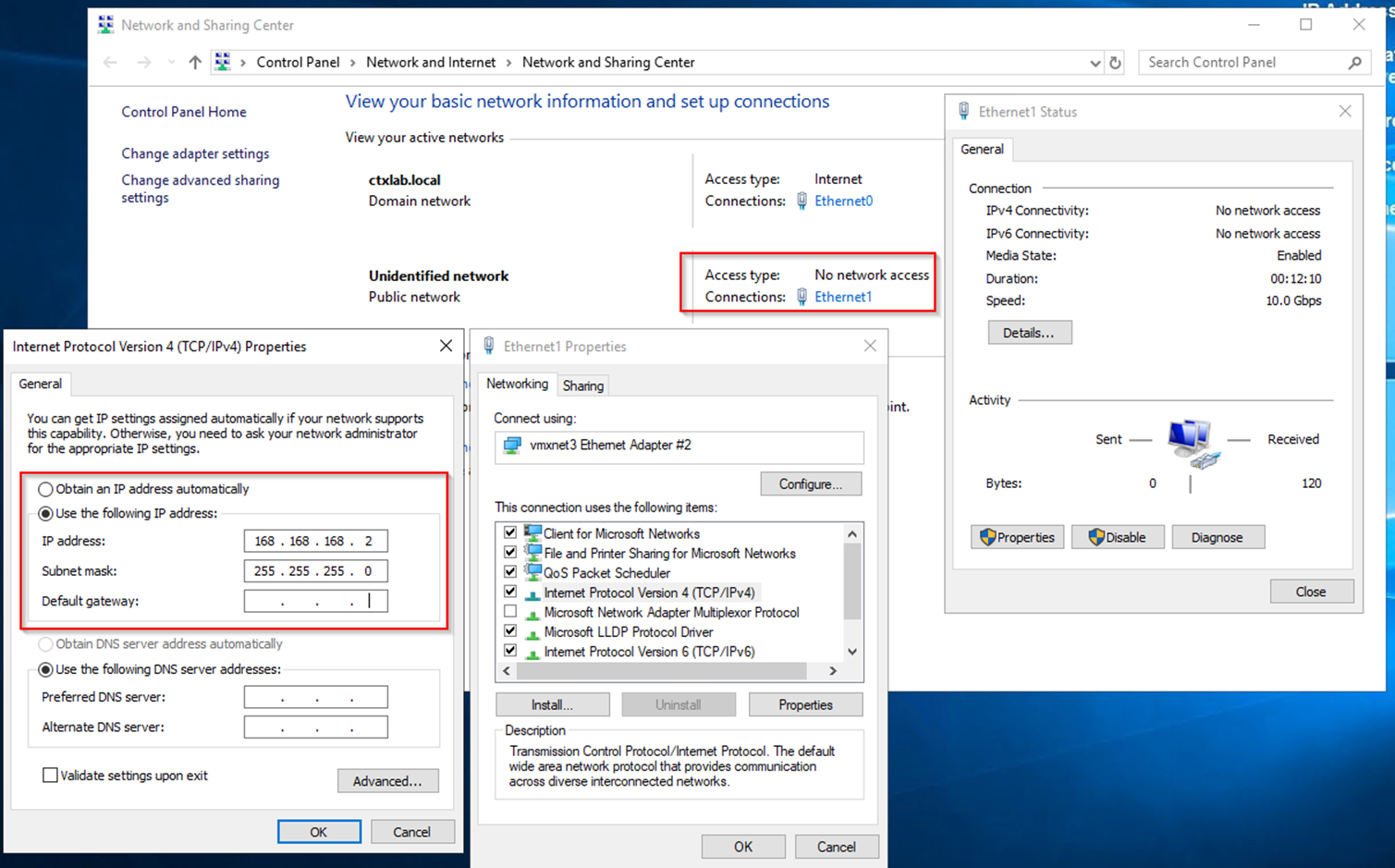The image size is (1395, 868).
Task: Click the Disable button with shield icon
Action: click(1117, 537)
